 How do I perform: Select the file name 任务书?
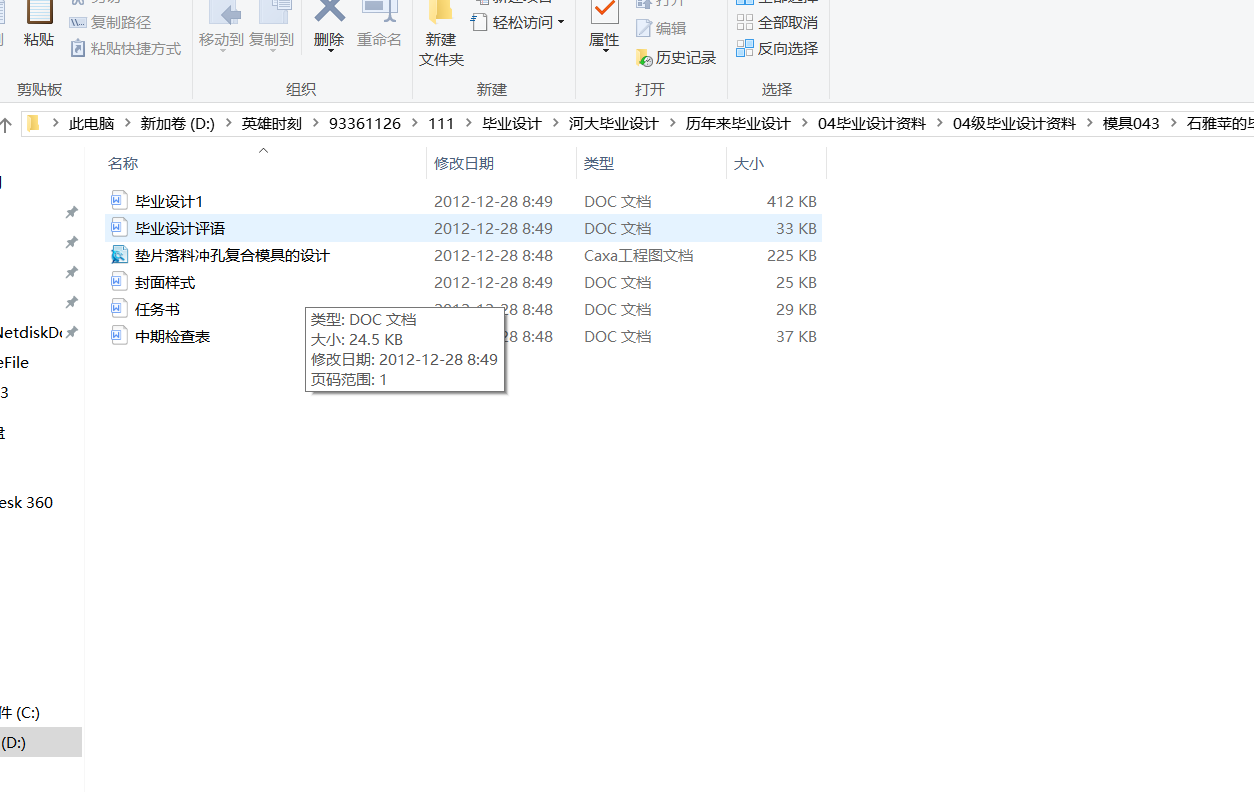tap(157, 309)
